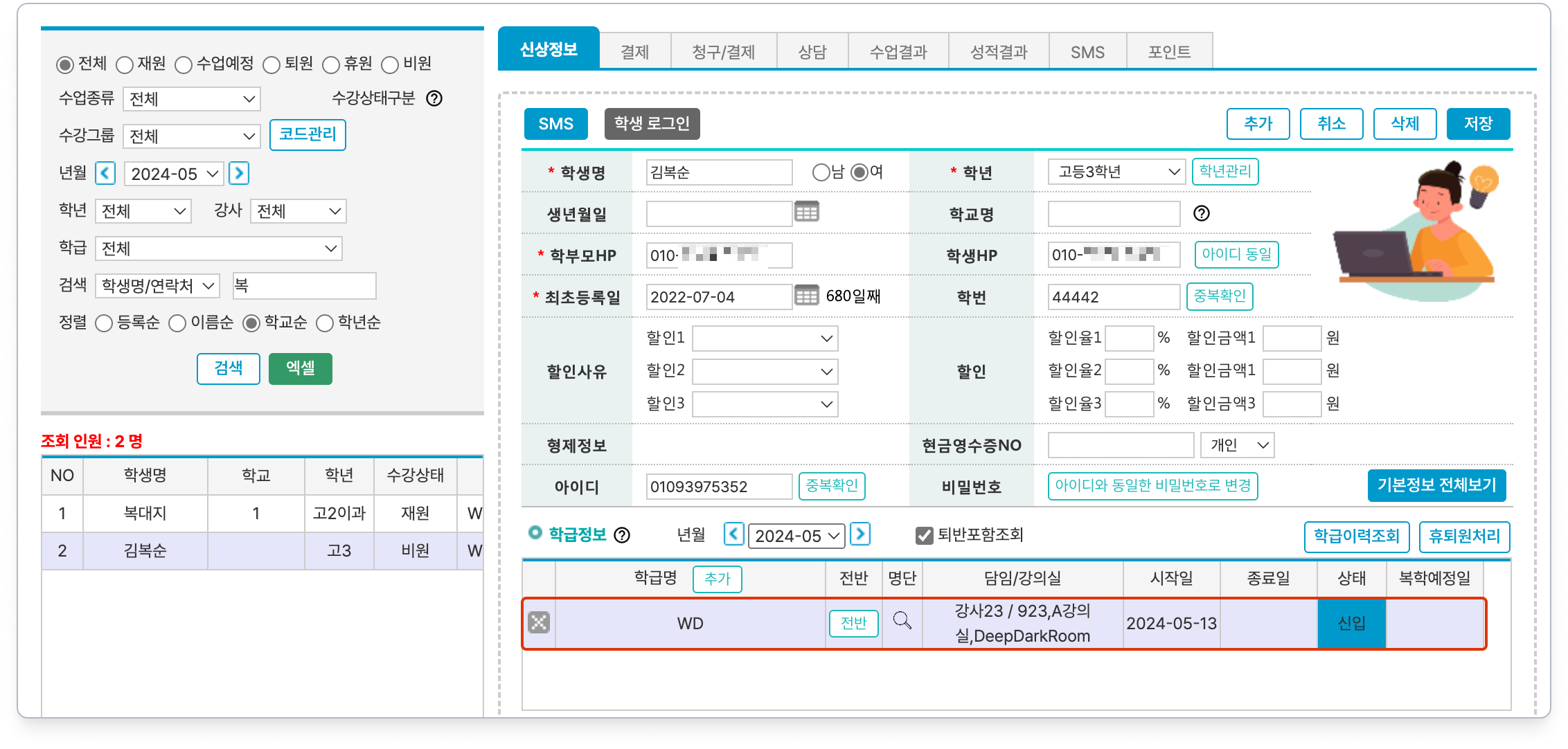
Task: Click the 학교명 input field
Action: click(1114, 214)
